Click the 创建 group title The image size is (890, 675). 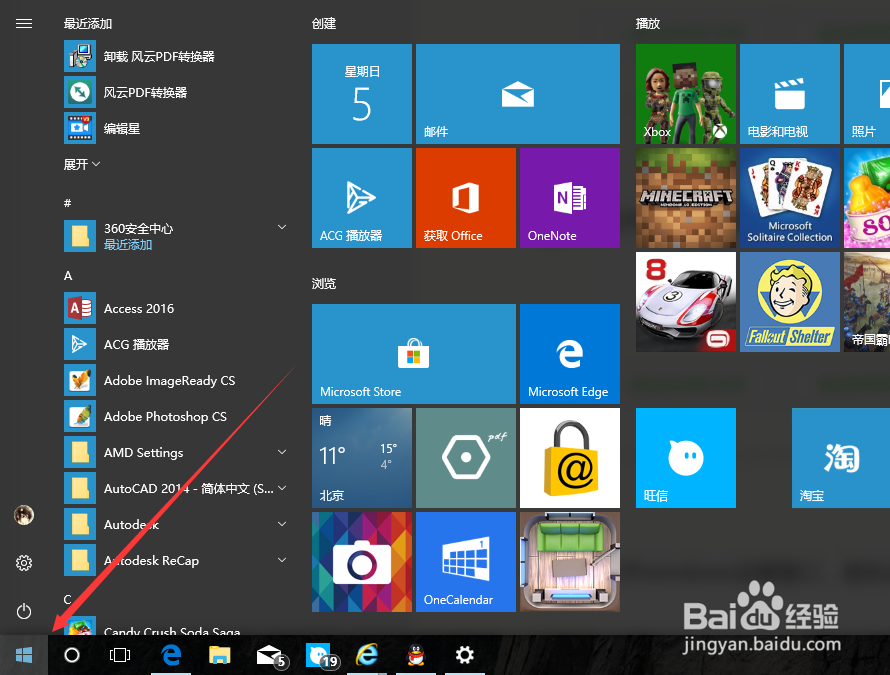324,23
